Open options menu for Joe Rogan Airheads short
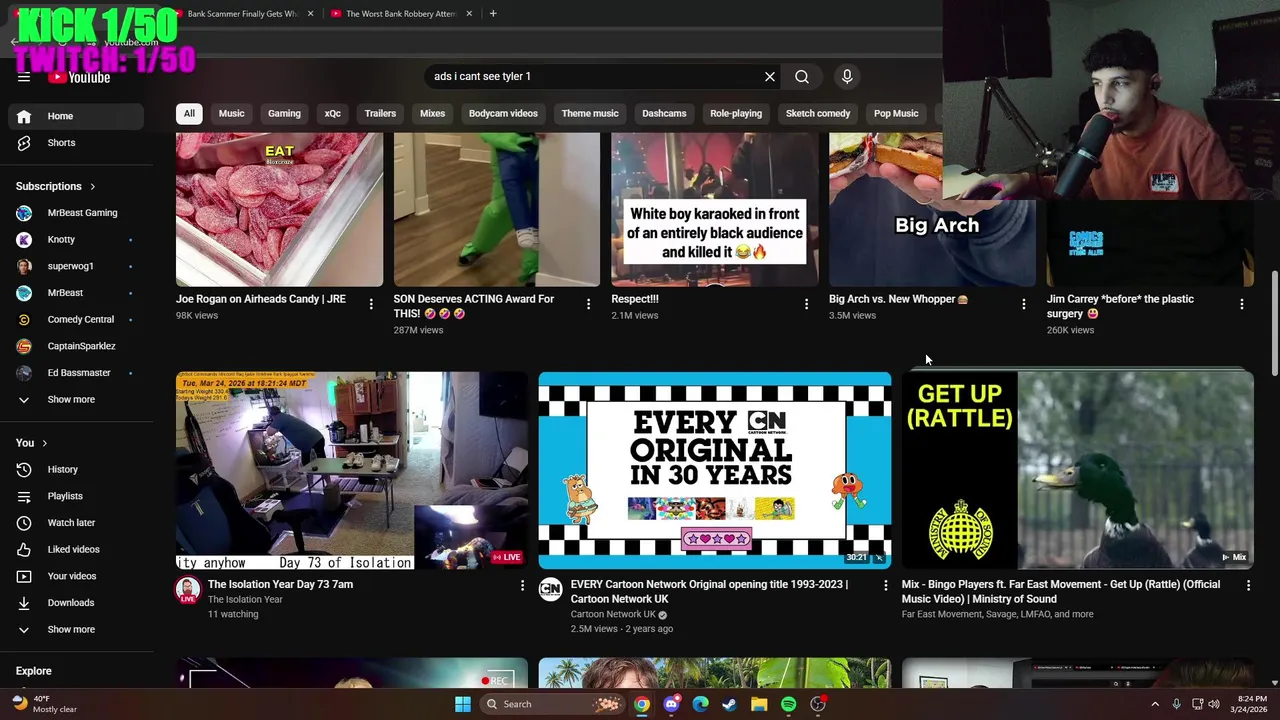The width and height of the screenshot is (1280, 720). [x=371, y=304]
